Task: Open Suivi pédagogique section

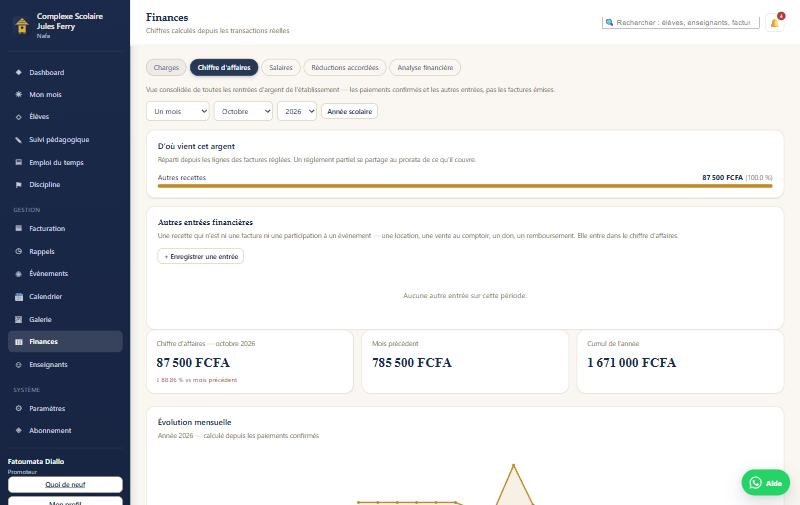Action: 65,140
